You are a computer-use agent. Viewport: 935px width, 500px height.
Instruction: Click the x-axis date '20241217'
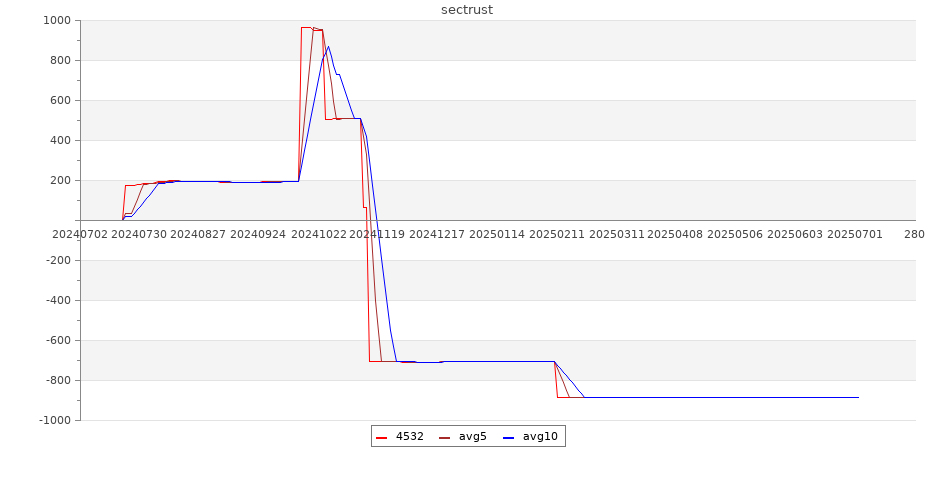tap(437, 234)
